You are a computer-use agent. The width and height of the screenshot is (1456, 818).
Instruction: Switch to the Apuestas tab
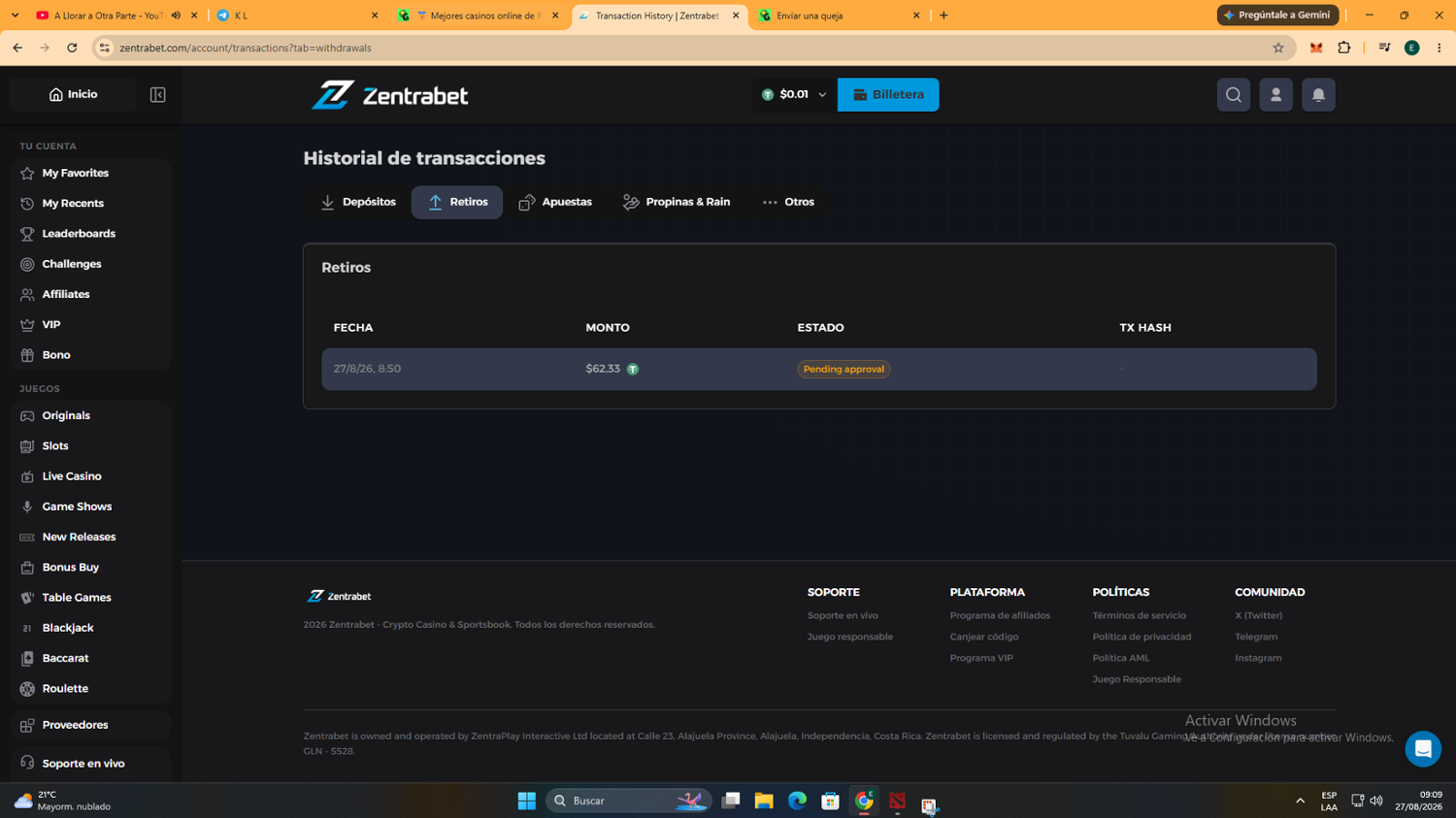pos(555,202)
